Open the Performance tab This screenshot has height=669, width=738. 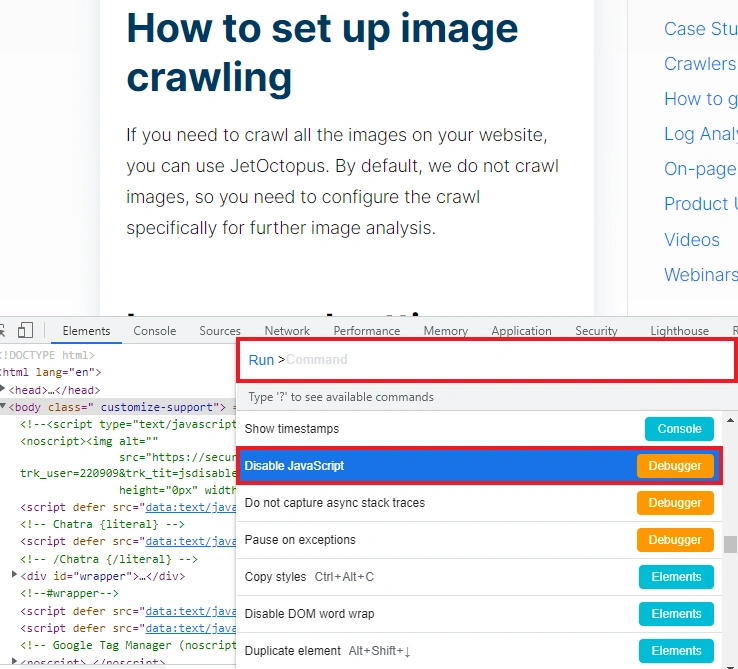[366, 331]
